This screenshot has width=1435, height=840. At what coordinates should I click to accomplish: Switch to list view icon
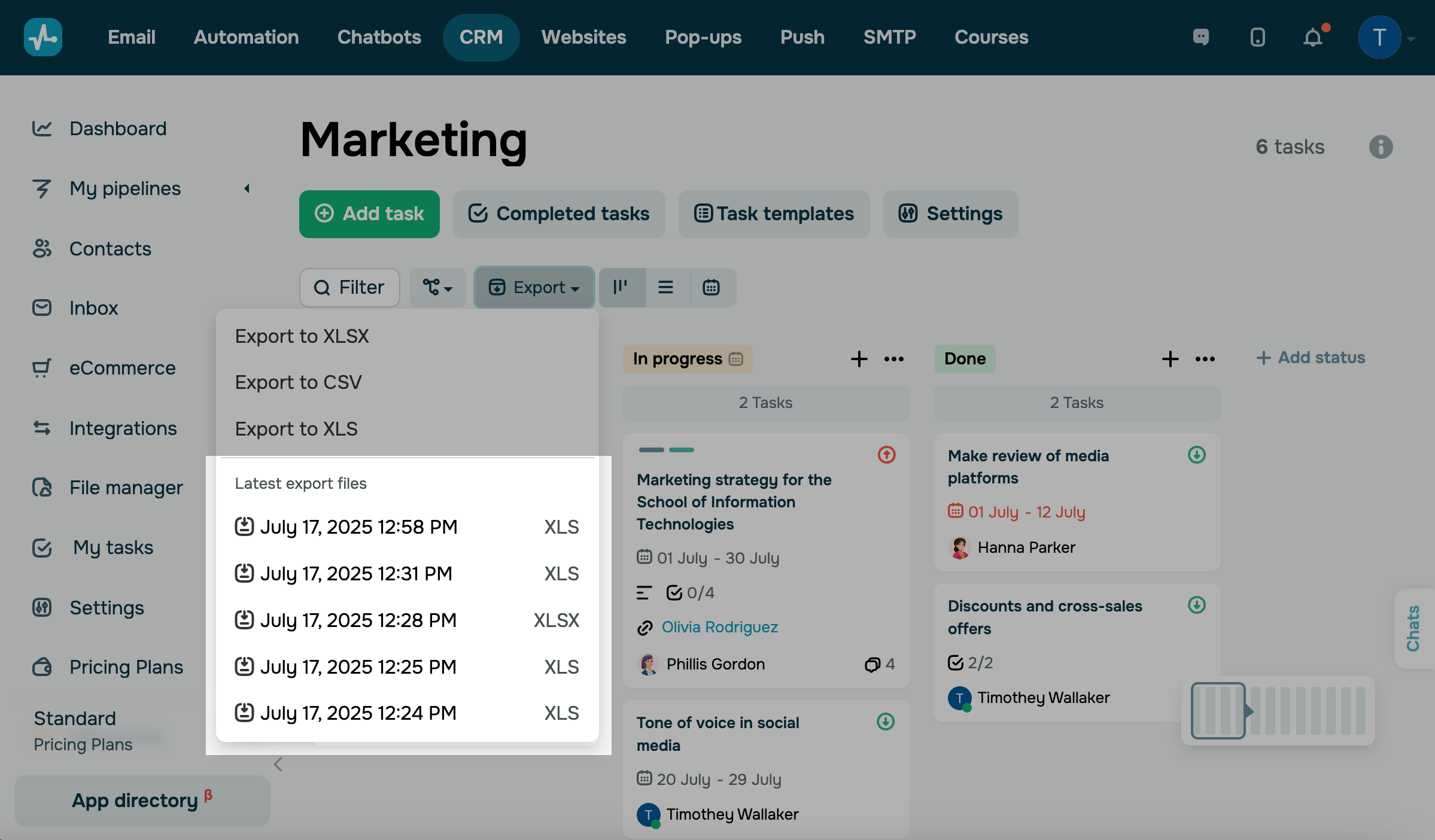coord(665,288)
